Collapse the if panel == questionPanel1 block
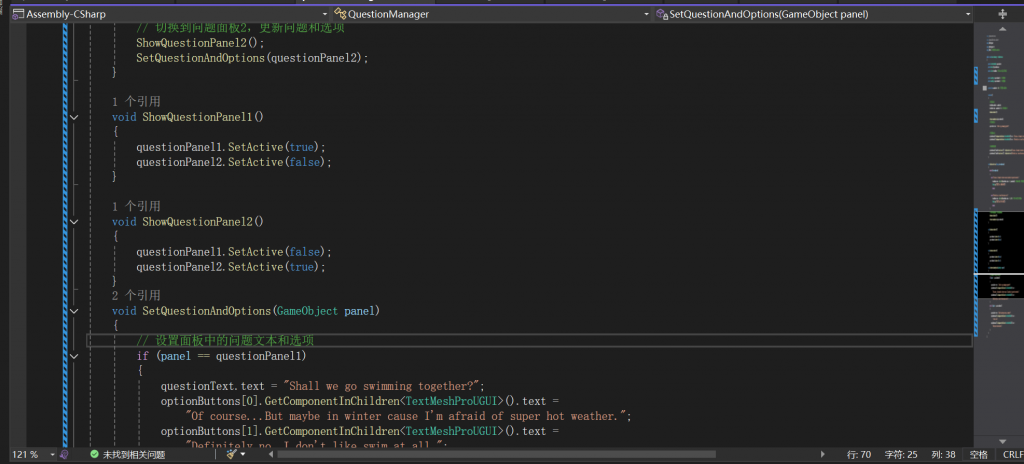1024x464 pixels. tap(74, 356)
